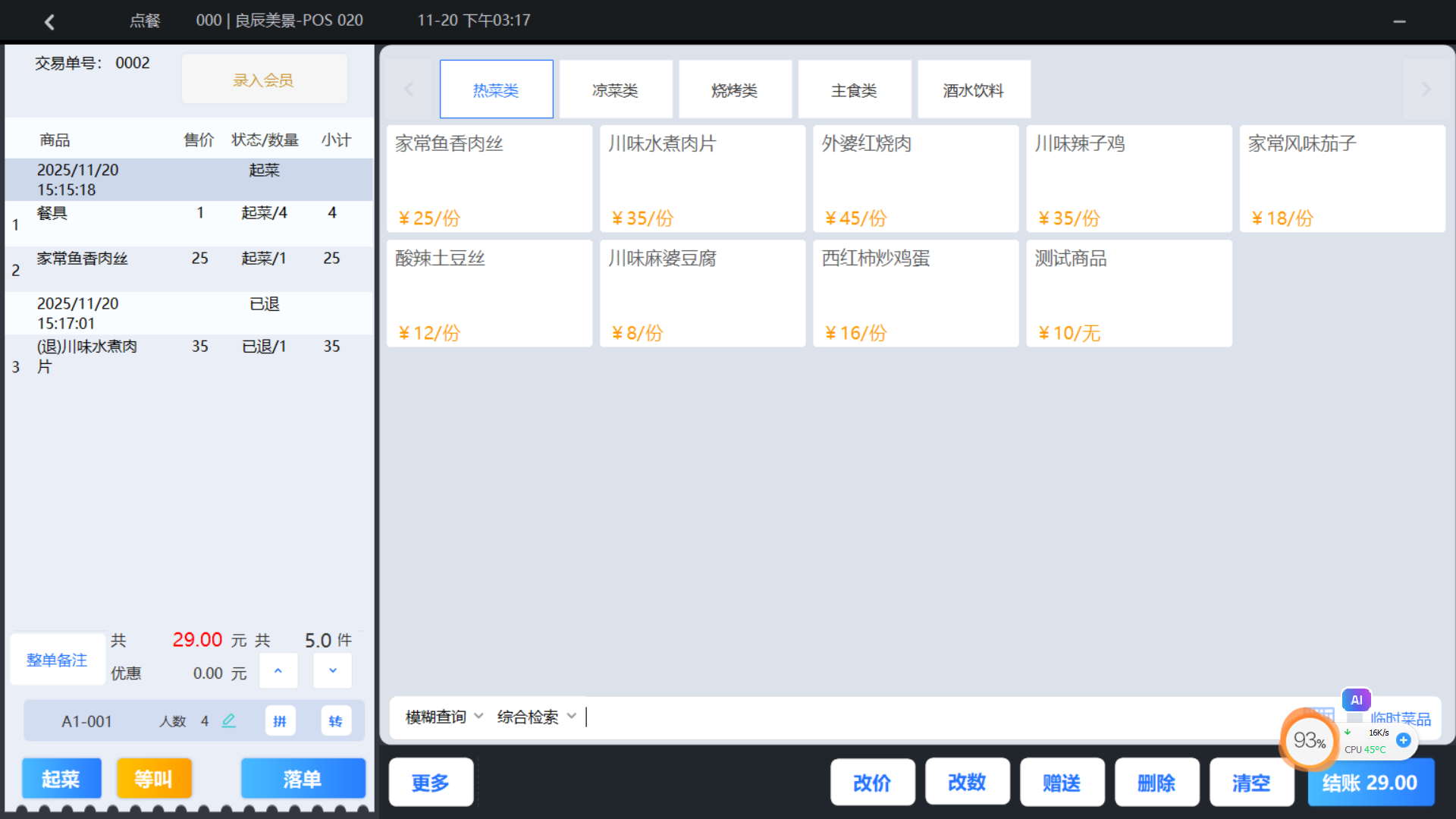1456x819 pixels.
Task: Switch to the 凉菜类 category tab
Action: [615, 89]
